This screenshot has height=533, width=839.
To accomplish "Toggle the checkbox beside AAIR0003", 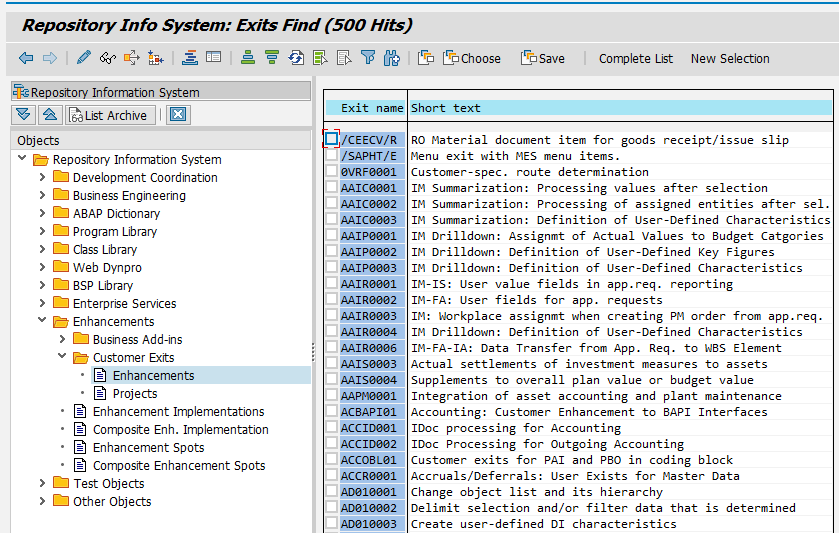I will click(331, 315).
